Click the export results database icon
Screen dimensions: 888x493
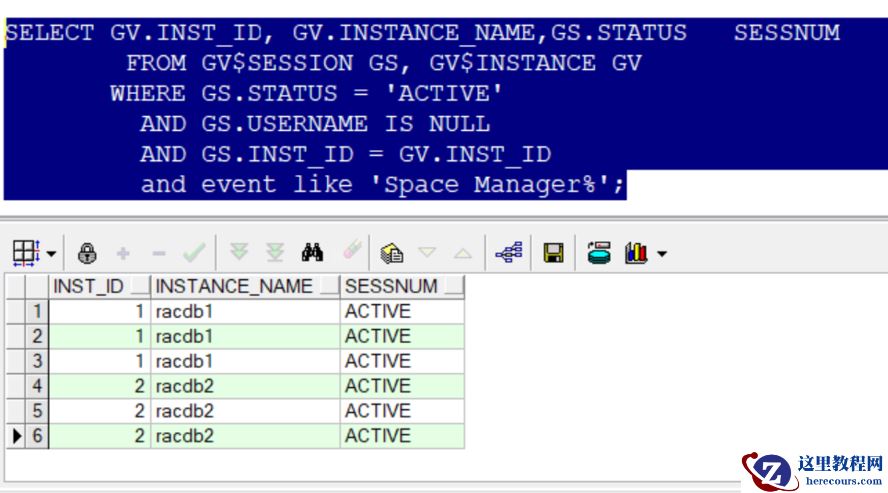click(x=599, y=252)
